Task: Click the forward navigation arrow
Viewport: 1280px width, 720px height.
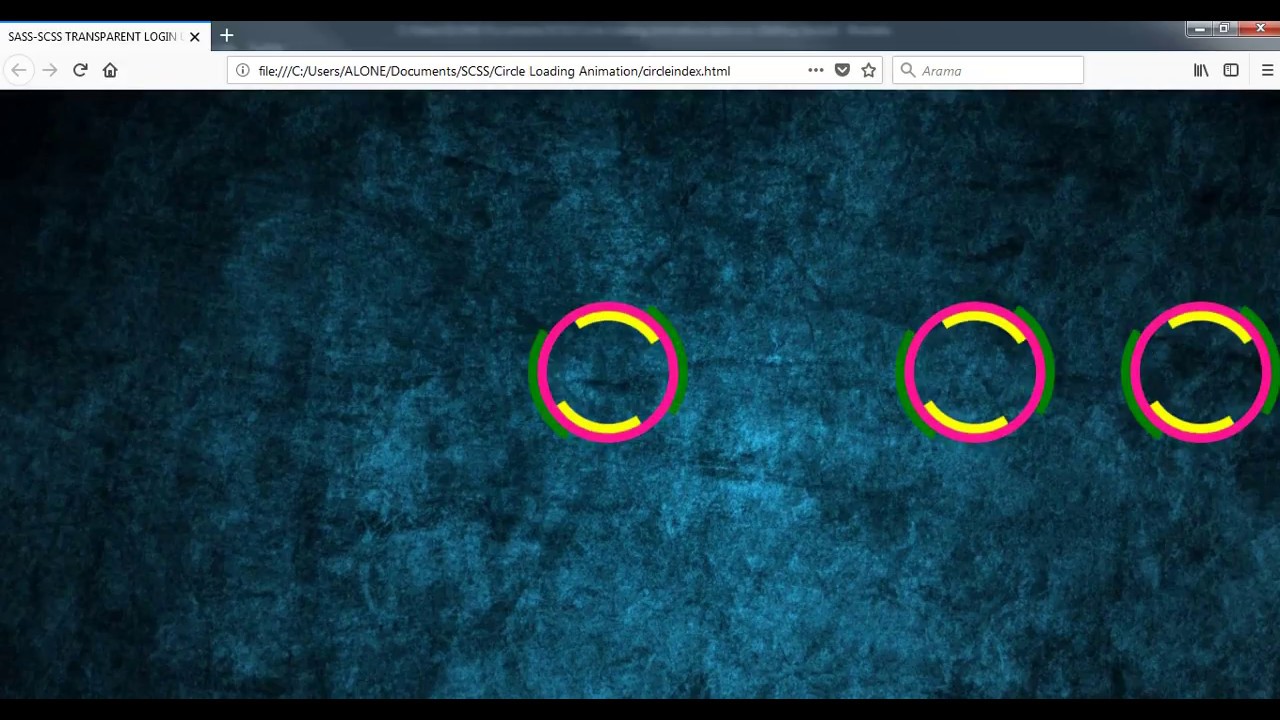Action: point(50,70)
